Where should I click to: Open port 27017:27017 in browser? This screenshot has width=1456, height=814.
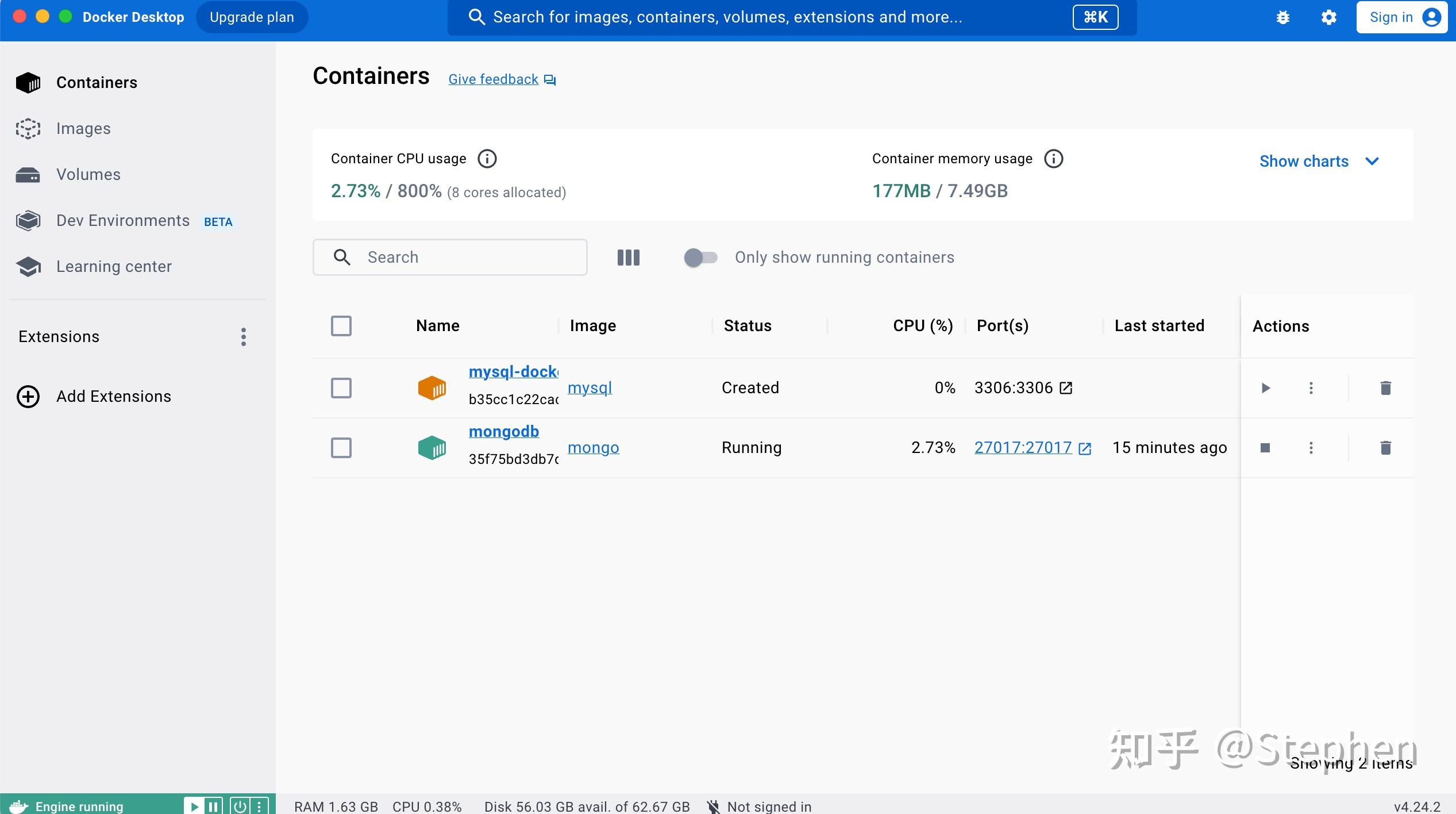click(x=1023, y=448)
